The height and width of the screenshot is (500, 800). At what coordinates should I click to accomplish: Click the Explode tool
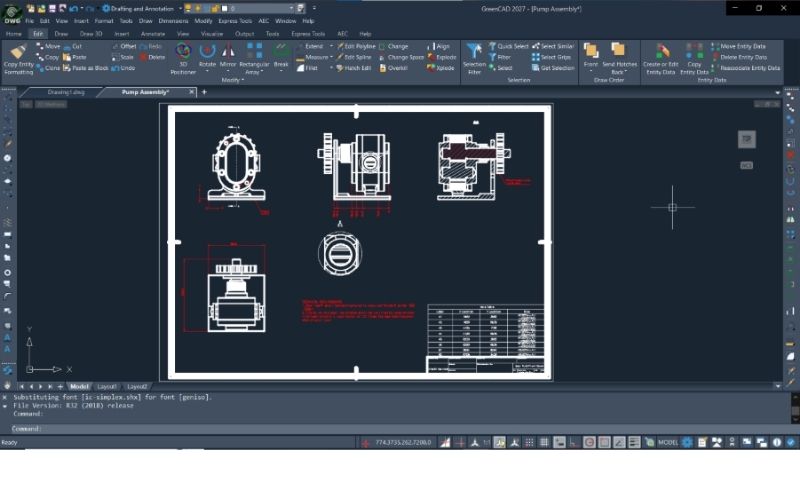click(x=442, y=57)
